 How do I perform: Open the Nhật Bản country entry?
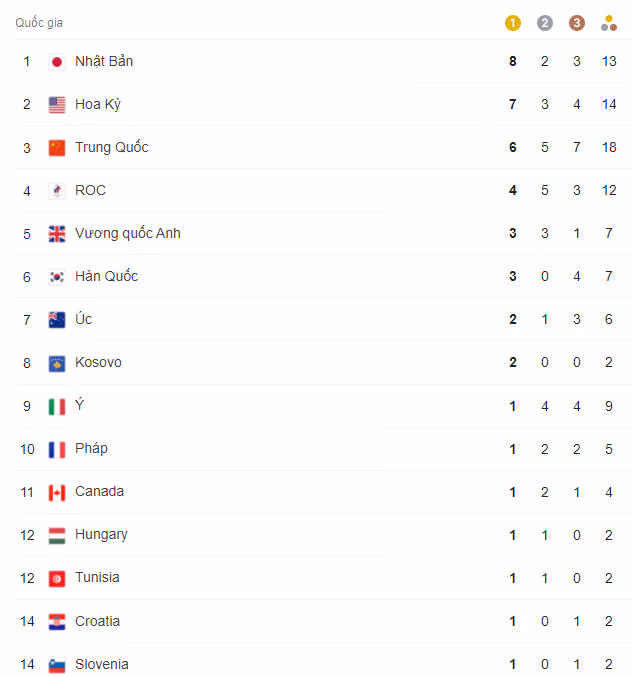104,61
